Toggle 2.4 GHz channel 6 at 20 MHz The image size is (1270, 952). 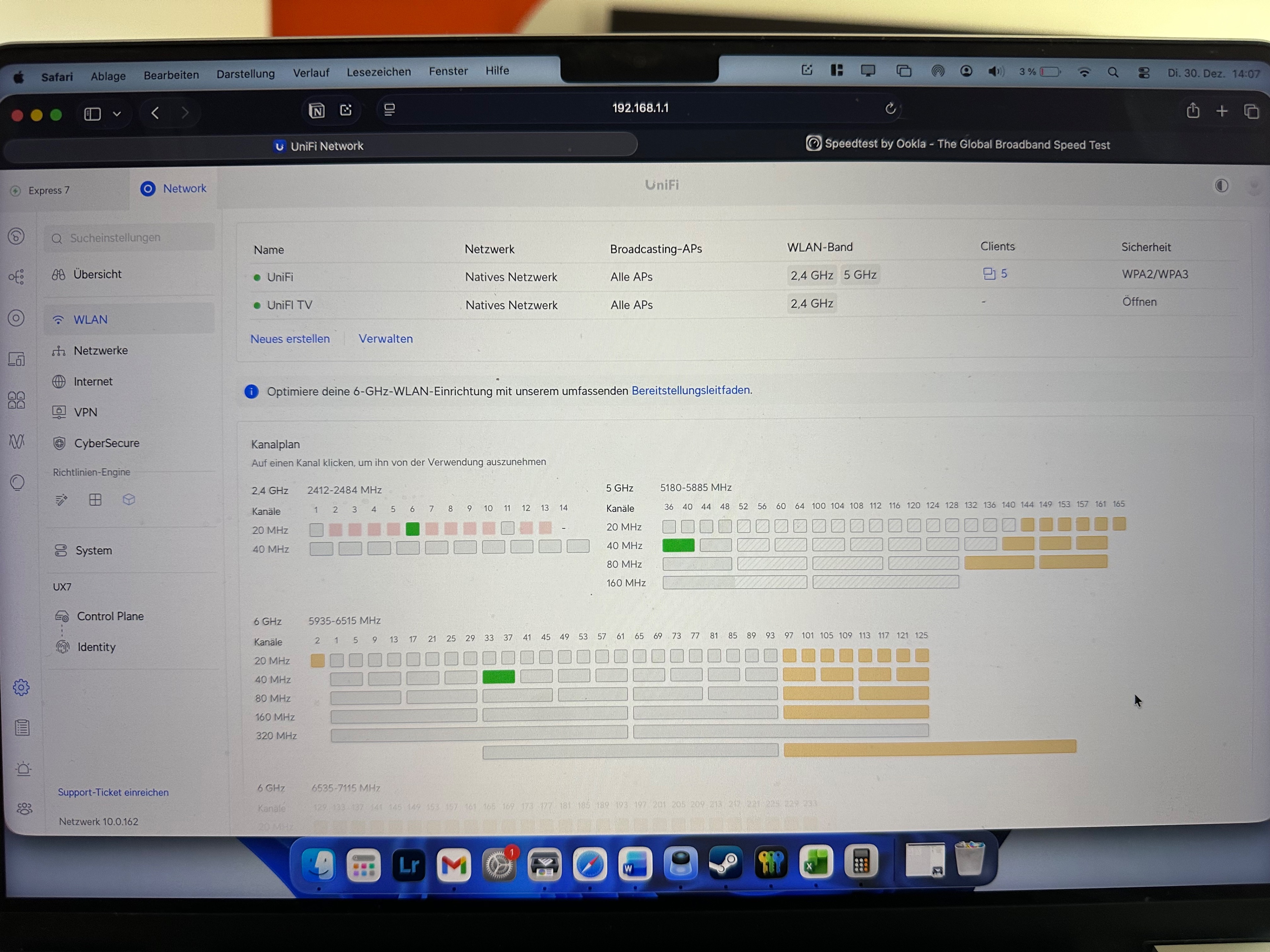click(412, 529)
